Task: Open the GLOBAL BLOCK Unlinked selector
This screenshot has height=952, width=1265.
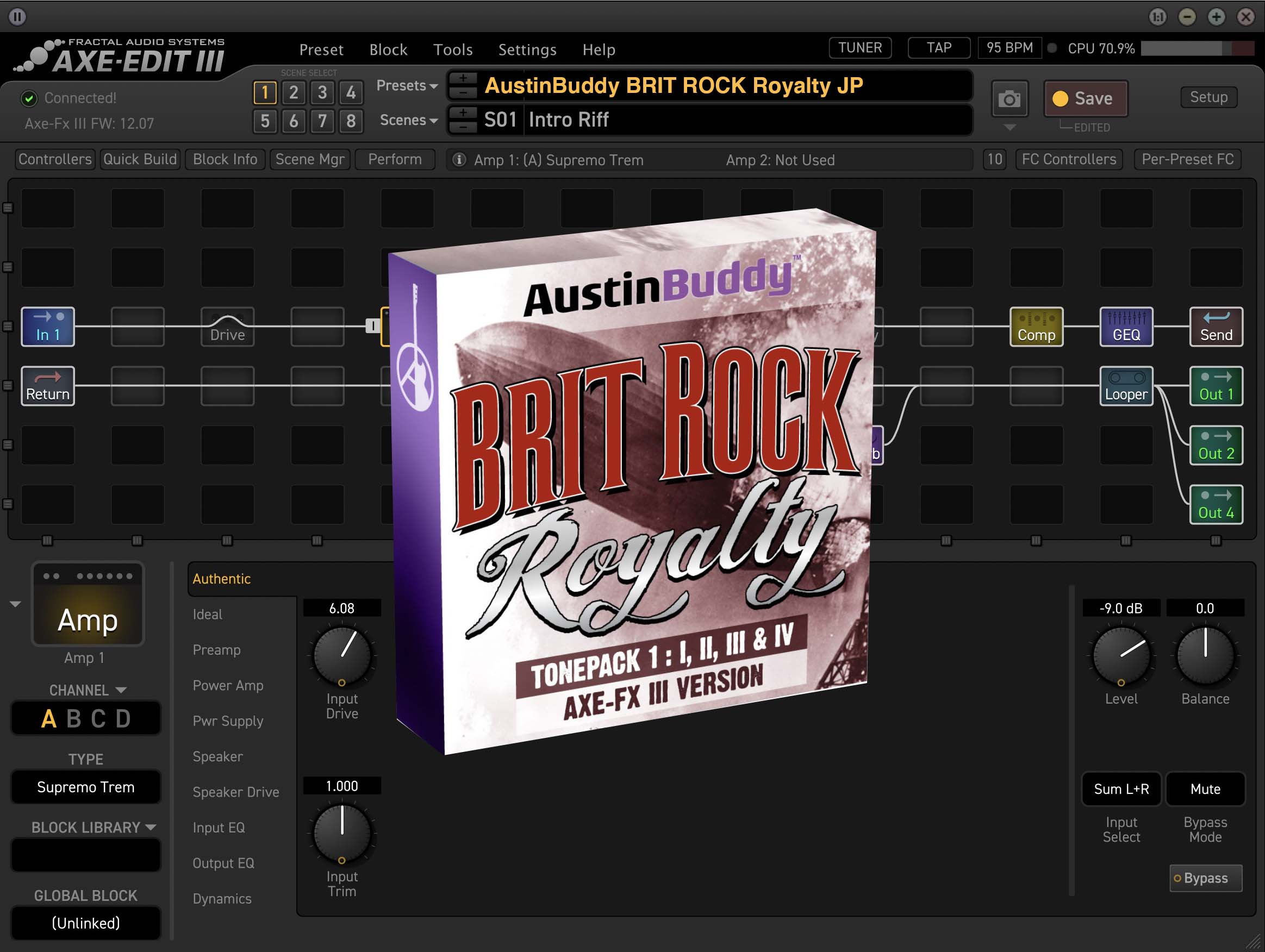Action: 86,923
